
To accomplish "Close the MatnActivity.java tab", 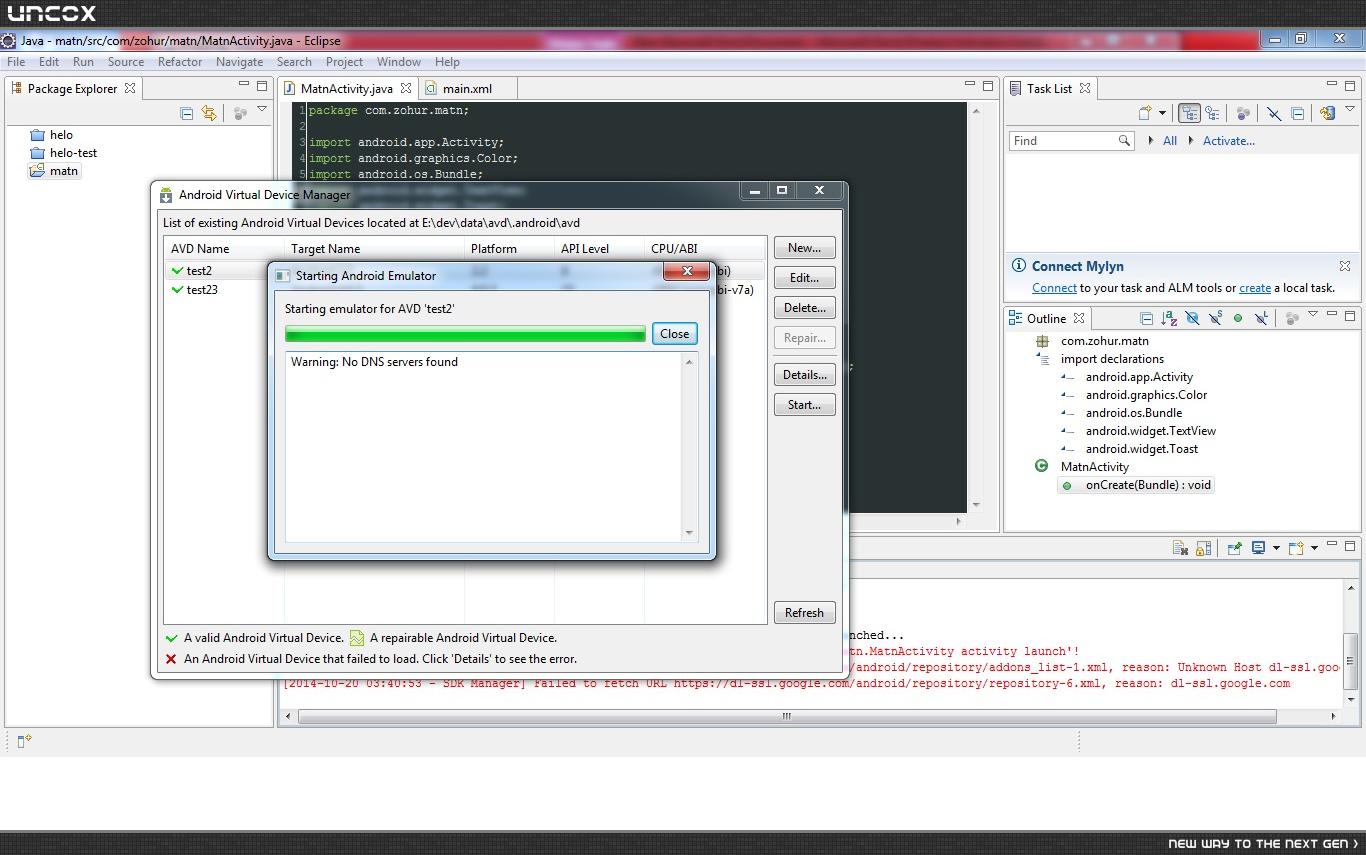I will 406,88.
